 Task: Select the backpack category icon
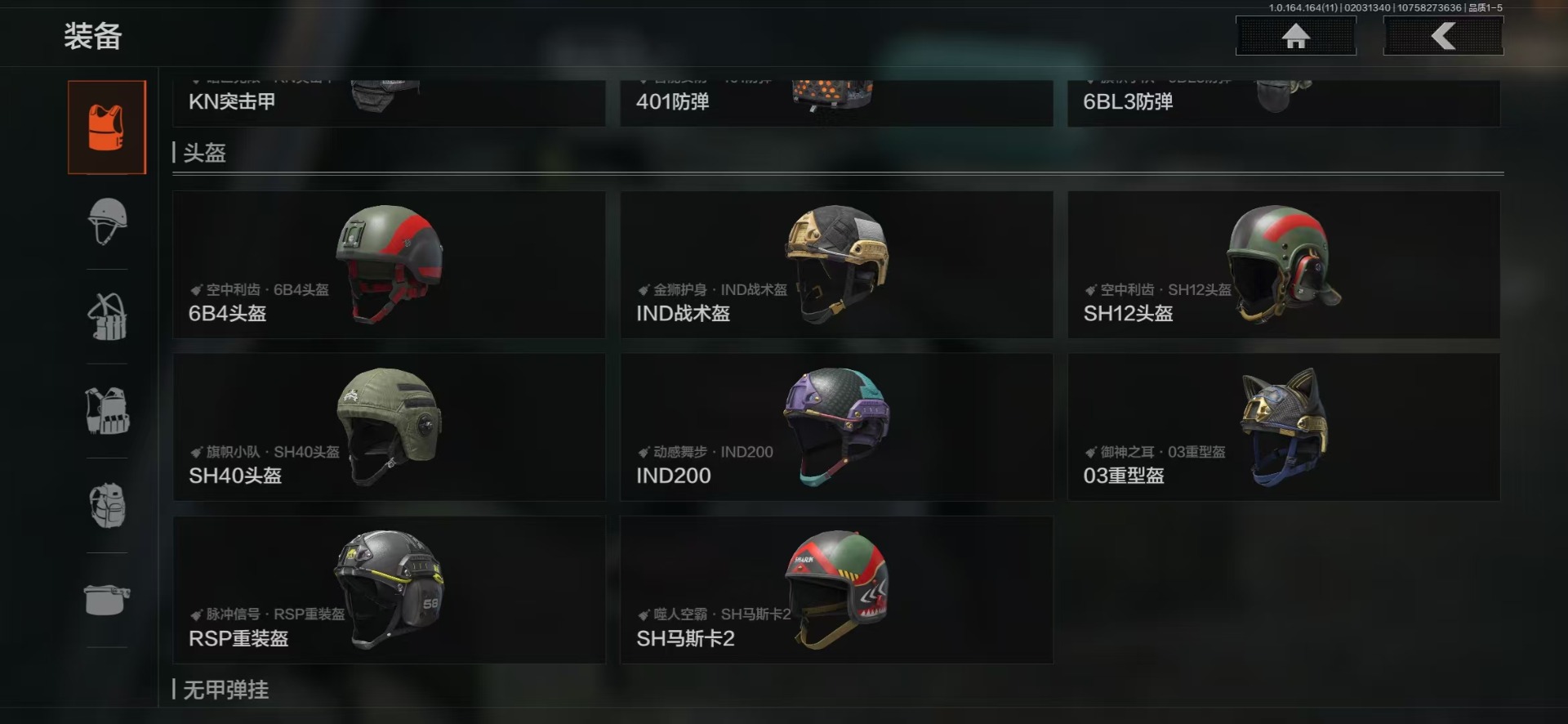(x=107, y=505)
